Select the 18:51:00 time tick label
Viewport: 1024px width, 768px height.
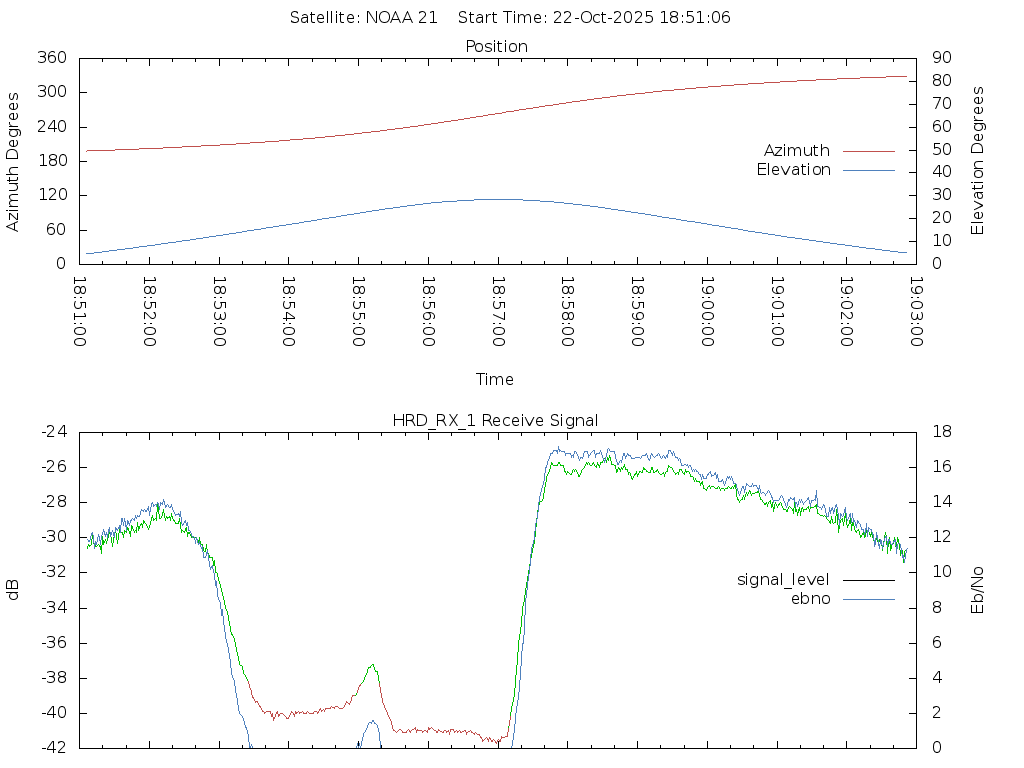pos(81,311)
